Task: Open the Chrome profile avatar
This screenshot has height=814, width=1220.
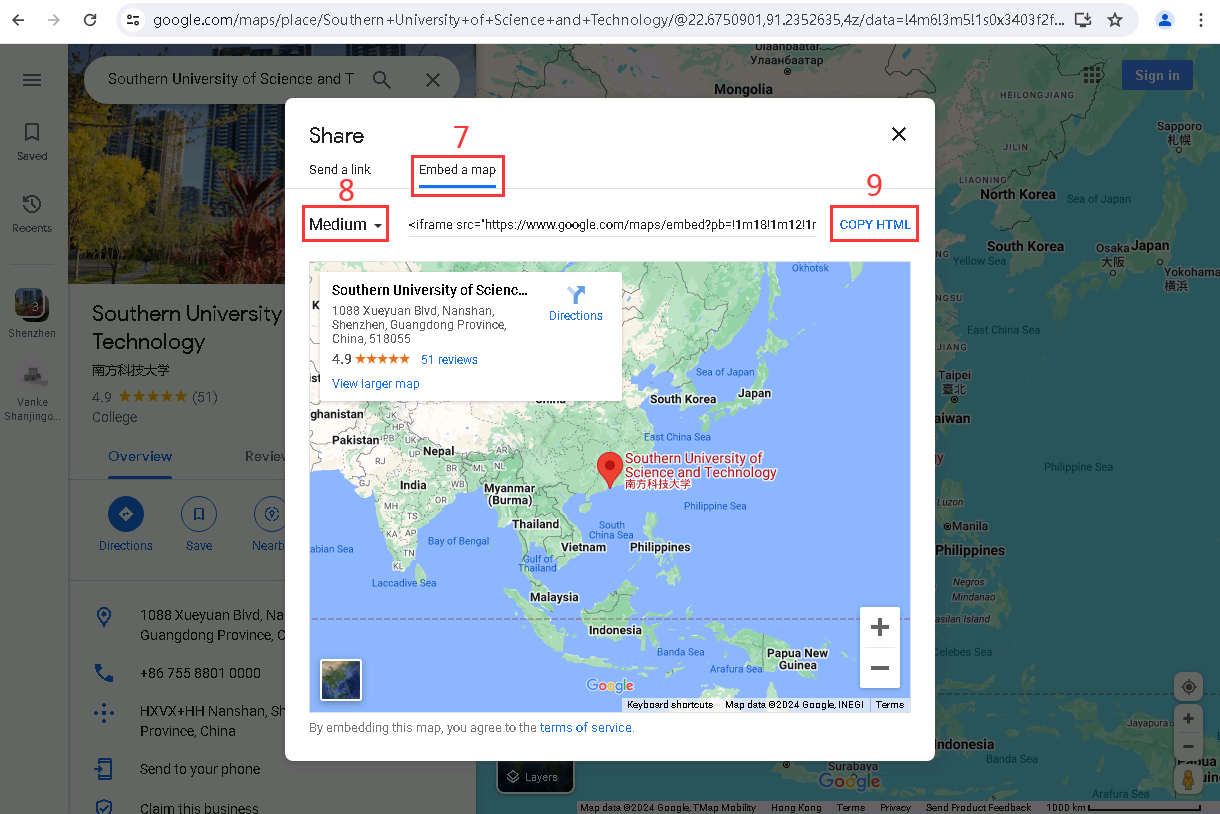Action: 1165,20
